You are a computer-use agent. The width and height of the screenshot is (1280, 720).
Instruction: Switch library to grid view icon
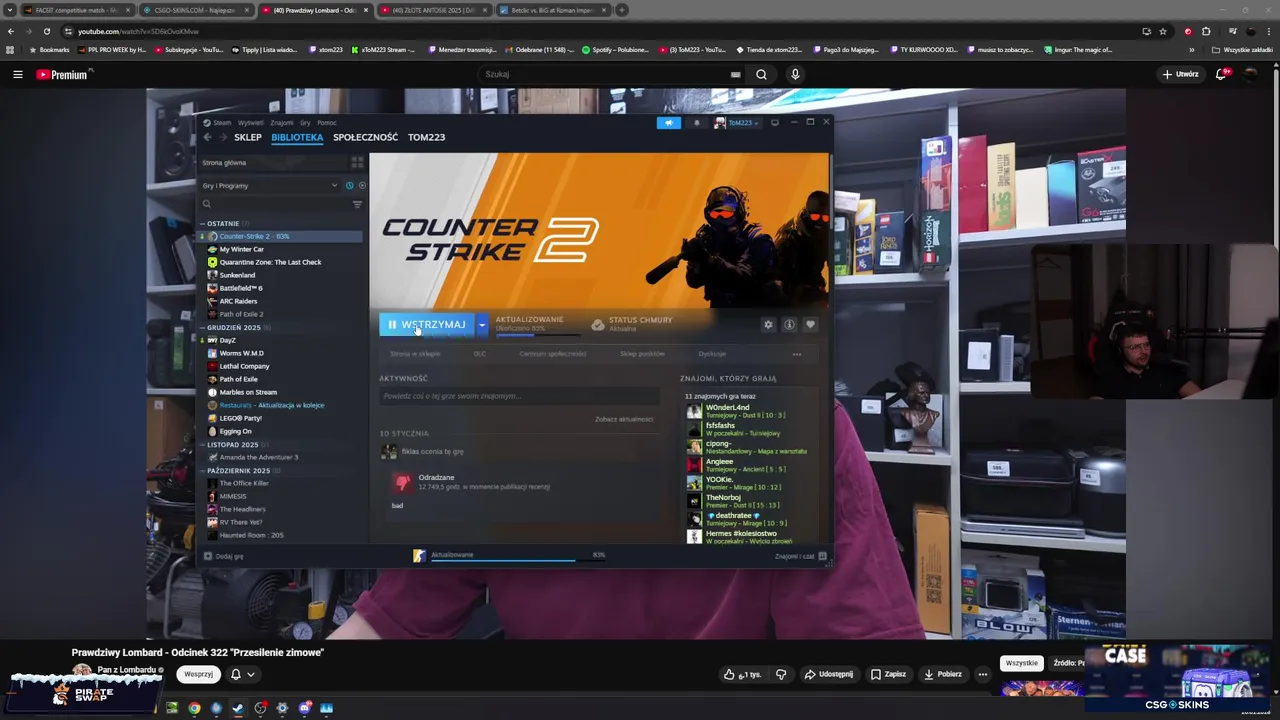[357, 162]
